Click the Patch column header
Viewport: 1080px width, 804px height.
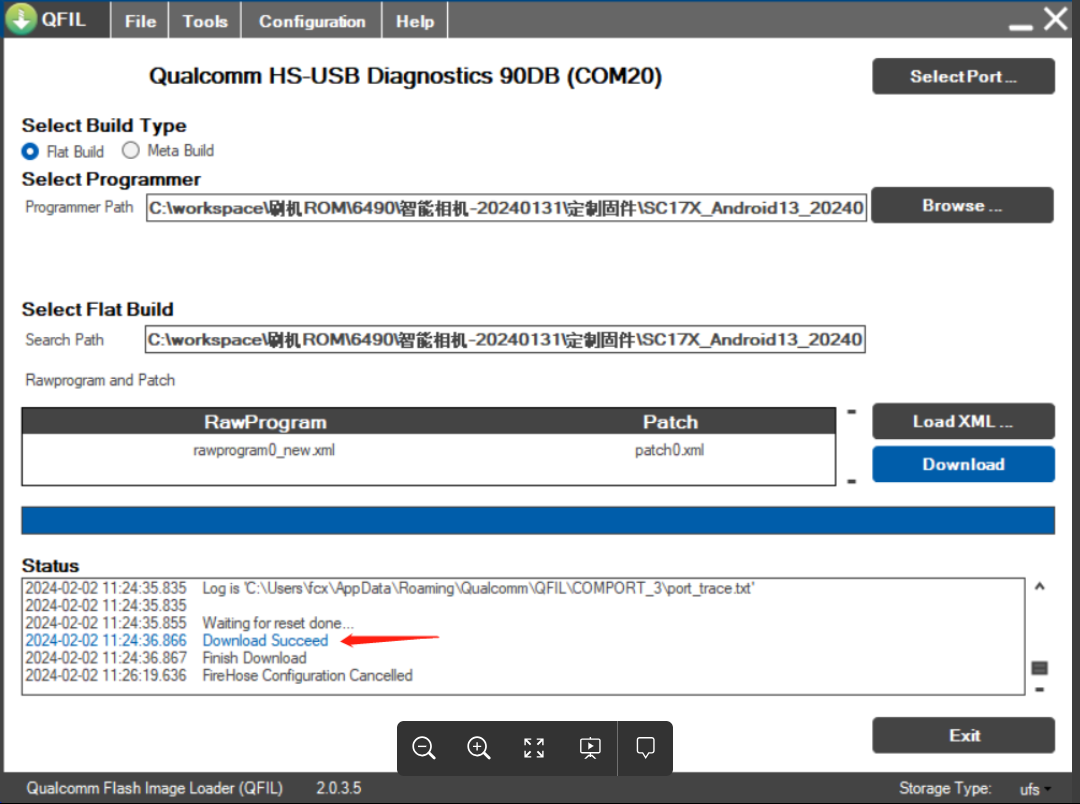pyautogui.click(x=670, y=422)
